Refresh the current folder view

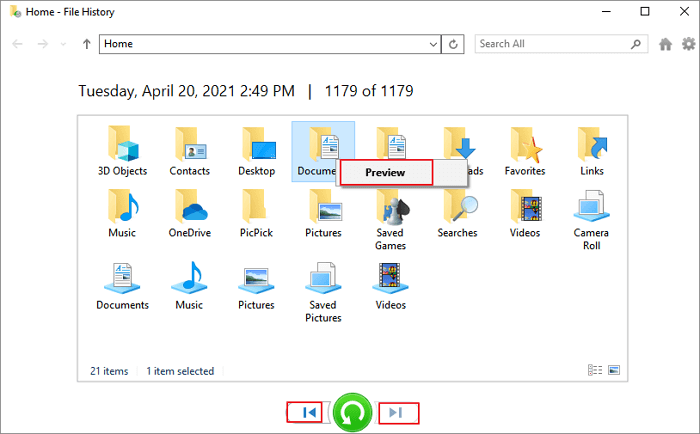pos(453,44)
